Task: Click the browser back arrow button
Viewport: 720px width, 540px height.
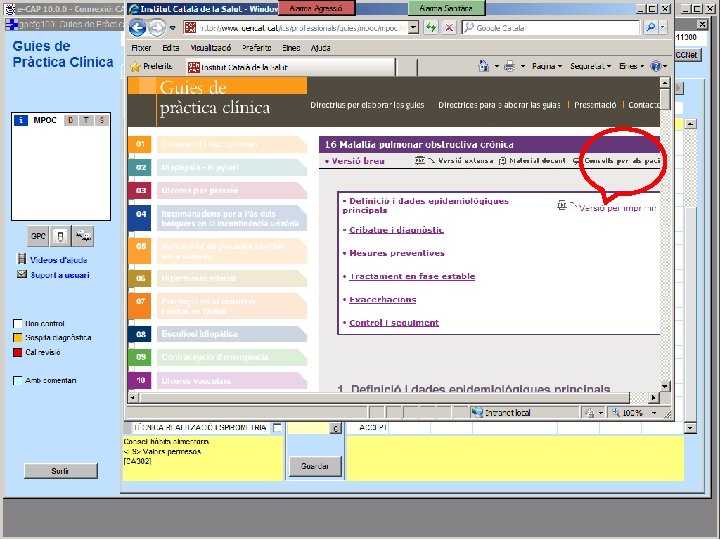Action: 137,28
